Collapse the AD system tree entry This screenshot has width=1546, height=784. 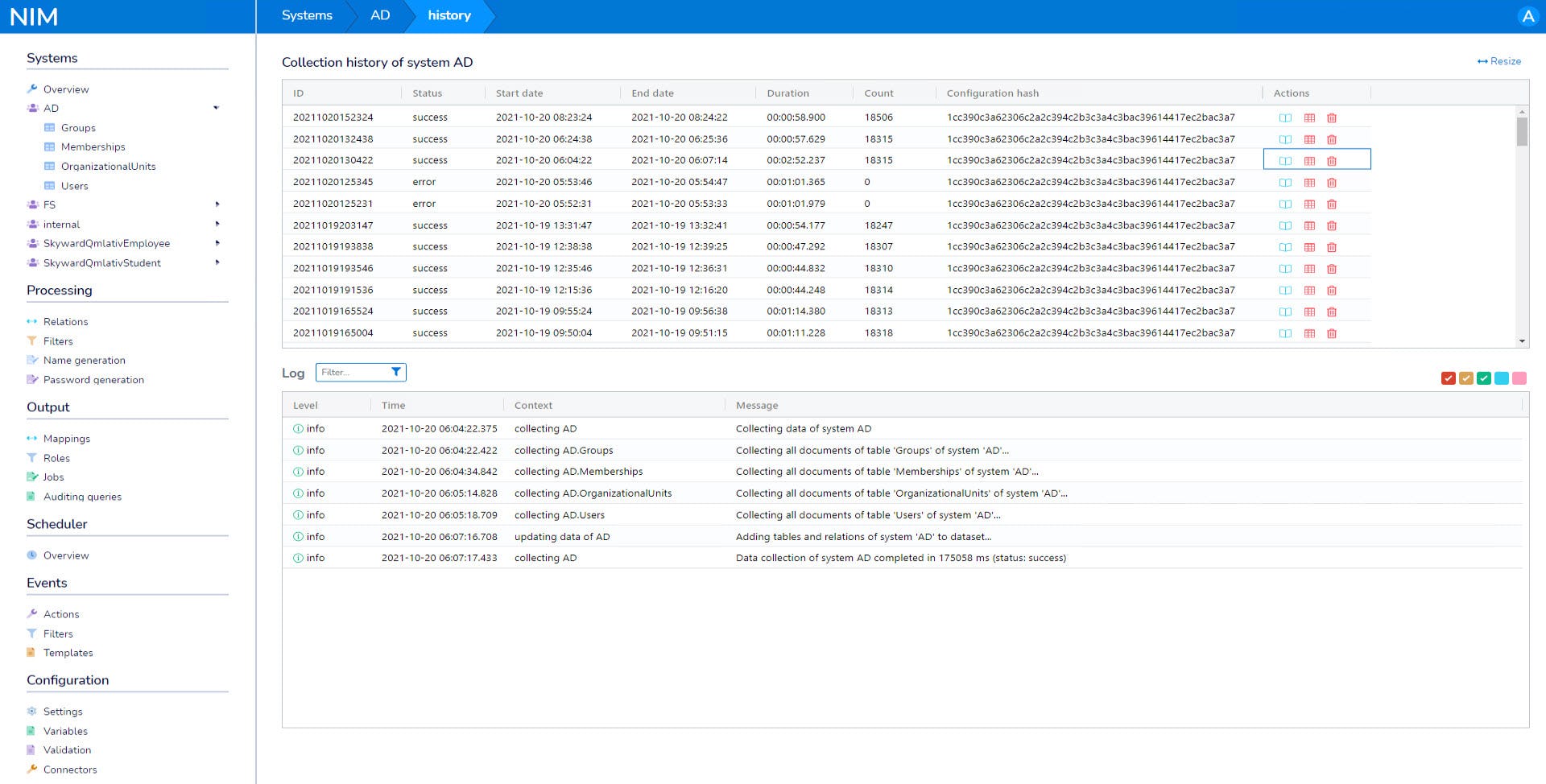click(x=216, y=108)
